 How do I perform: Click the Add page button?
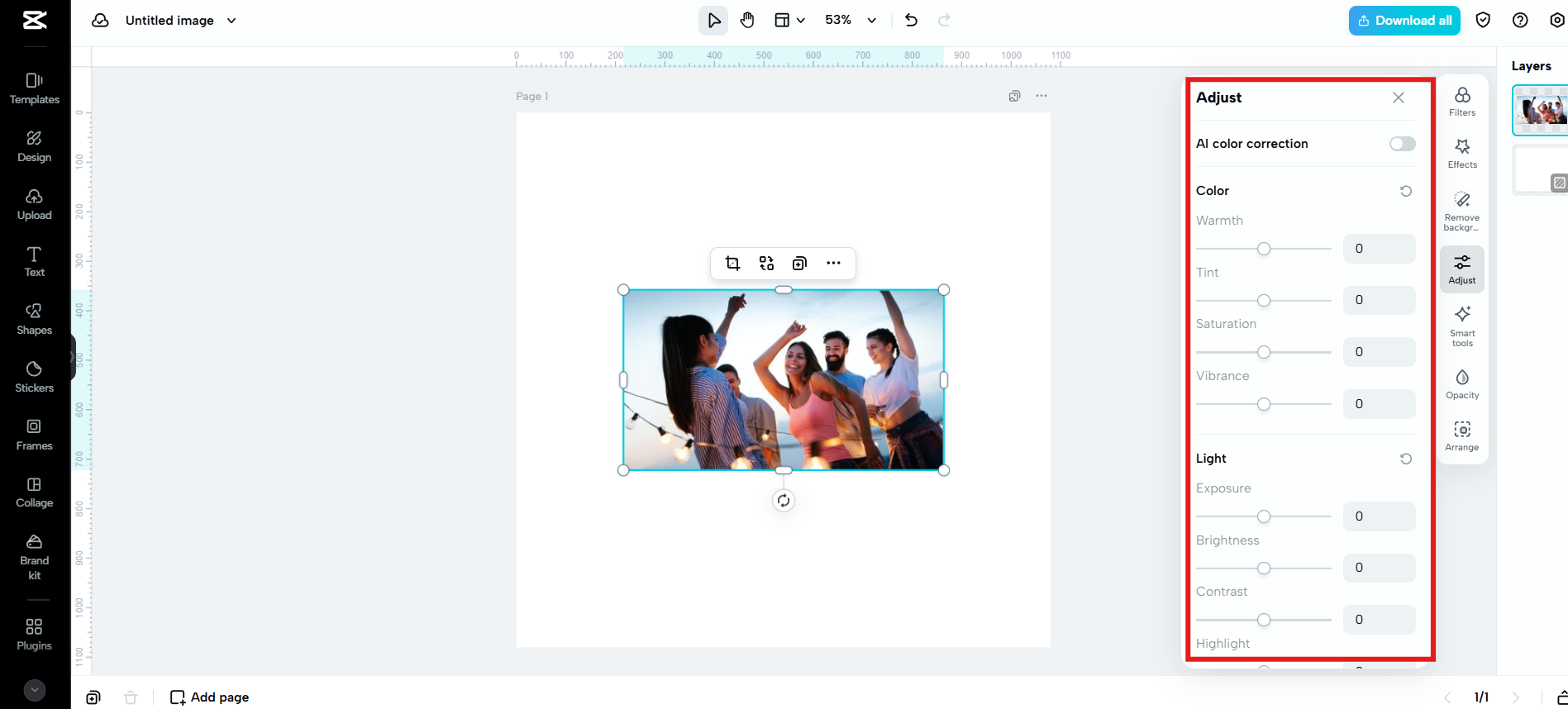pos(209,697)
